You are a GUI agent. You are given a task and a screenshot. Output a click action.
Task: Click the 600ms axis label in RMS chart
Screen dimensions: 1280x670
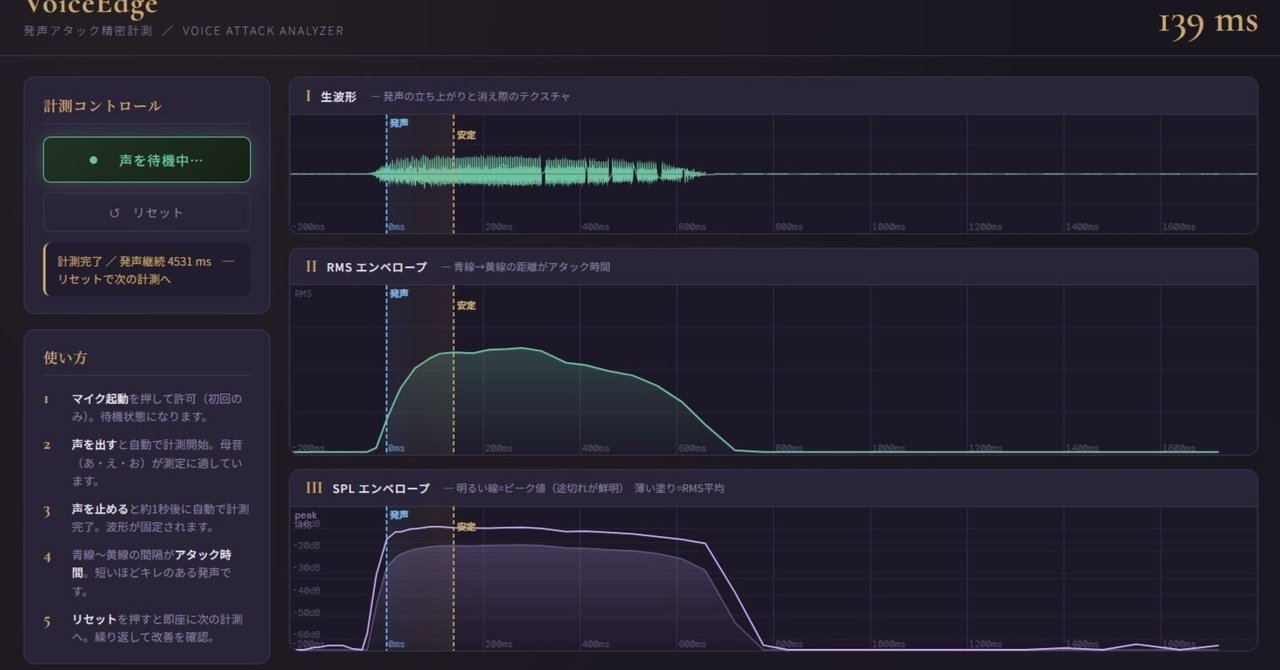692,448
